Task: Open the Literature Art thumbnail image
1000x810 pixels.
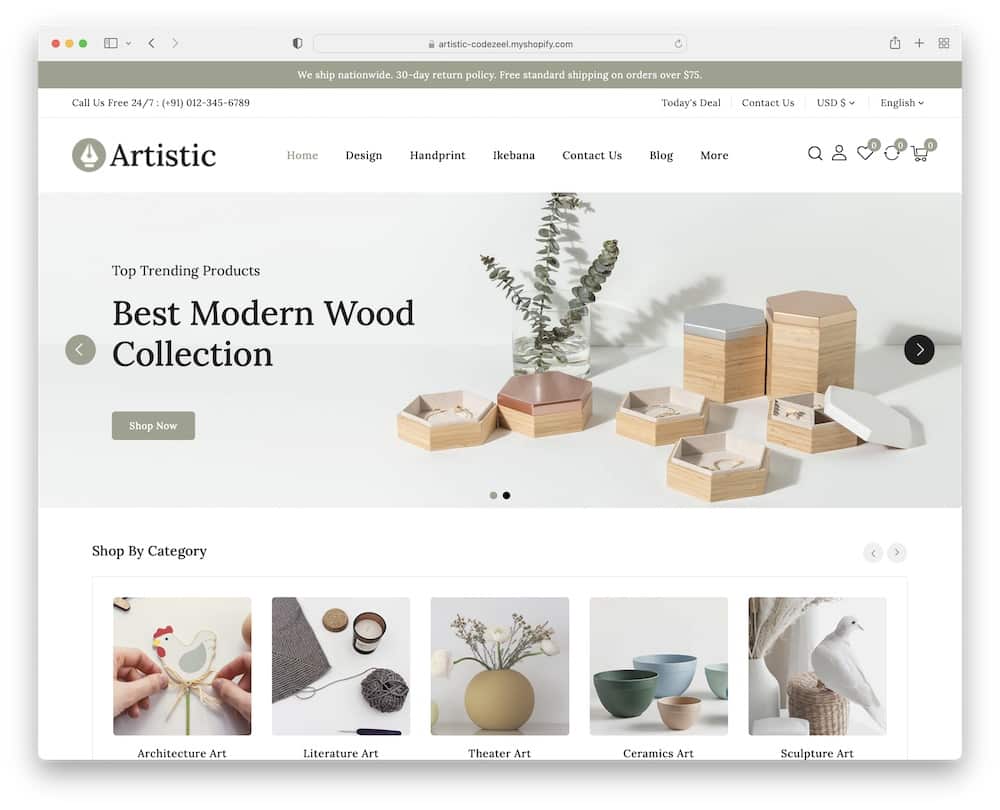Action: point(341,666)
